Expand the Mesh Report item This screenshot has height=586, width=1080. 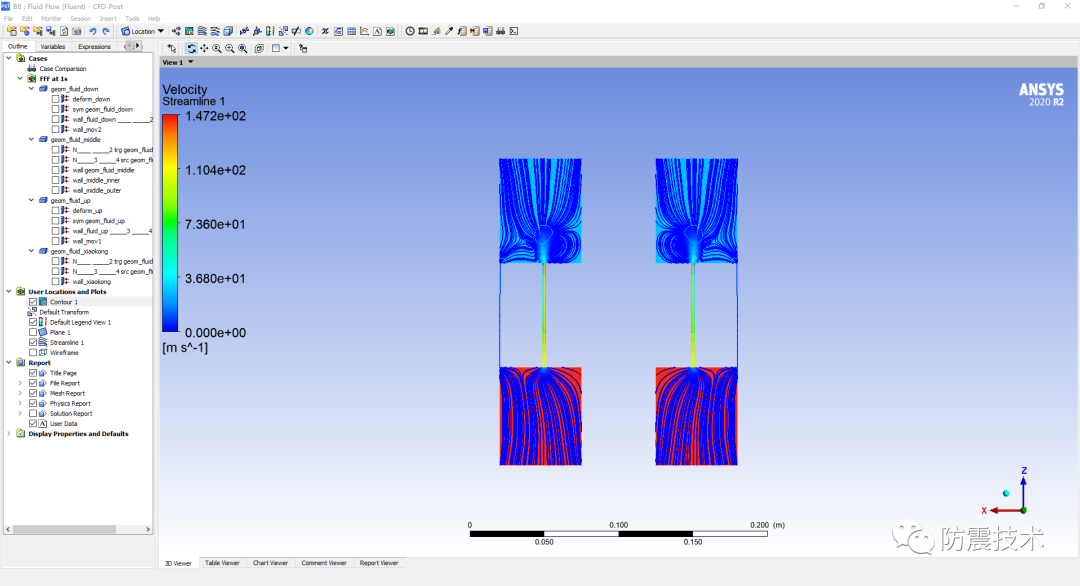point(19,393)
